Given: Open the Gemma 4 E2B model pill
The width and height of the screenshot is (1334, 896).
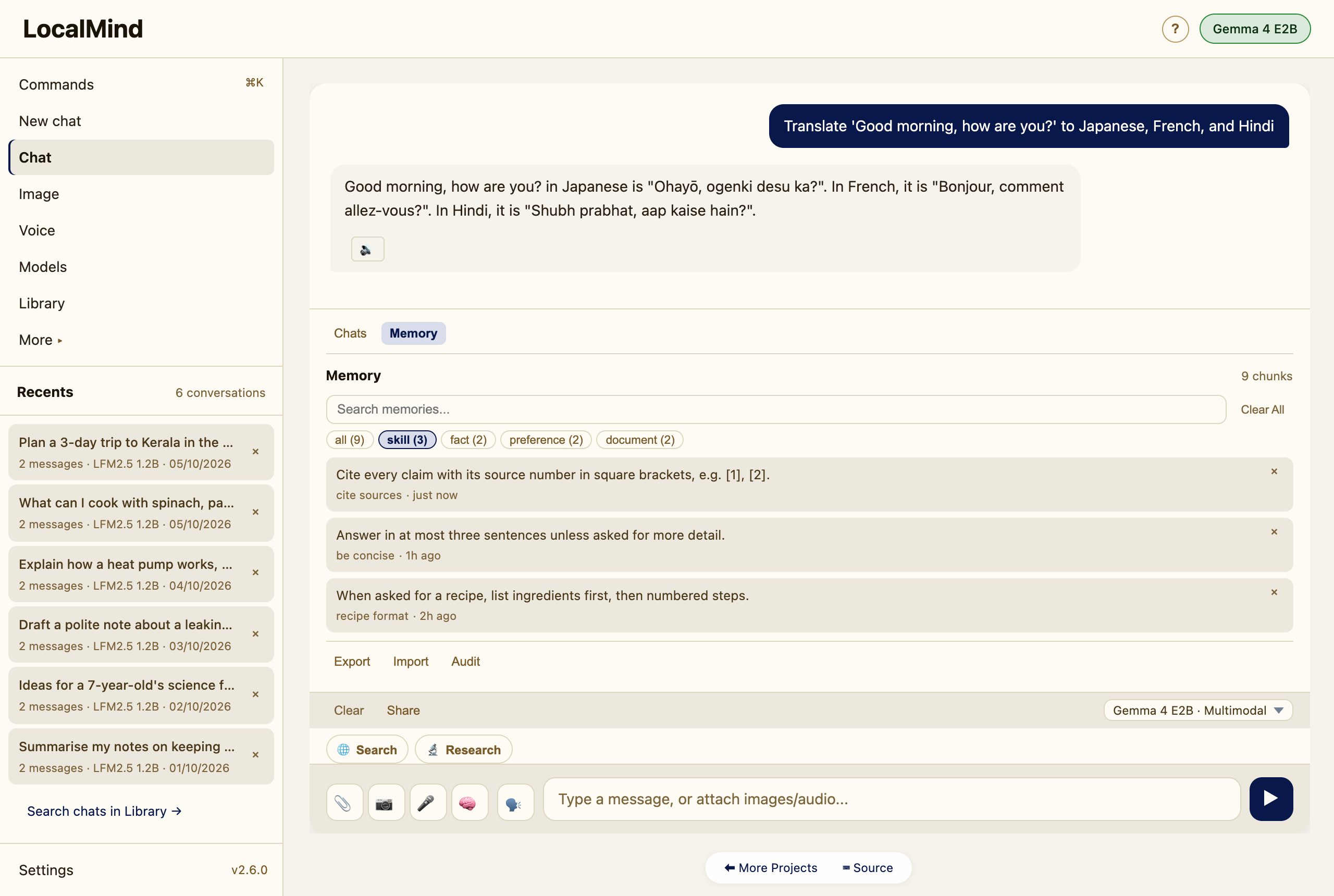Looking at the screenshot, I should [x=1254, y=29].
